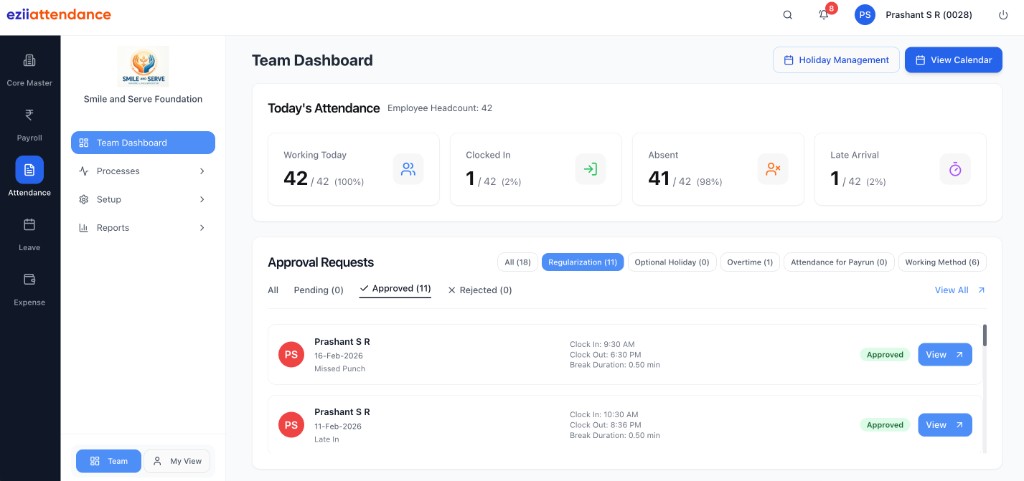The height and width of the screenshot is (481, 1024).
Task: Click Clock Out: 8:36 PM text
Action: (604, 425)
